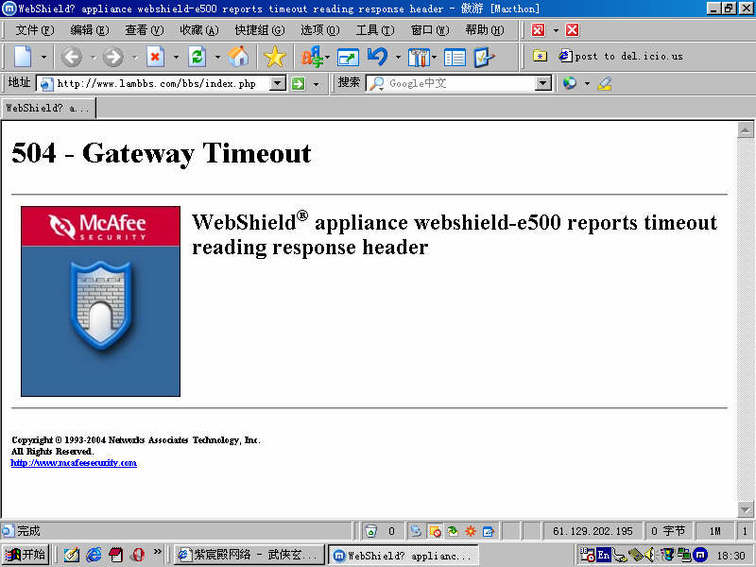The height and width of the screenshot is (567, 756).
Task: Click the address bar URL field
Action: (162, 84)
